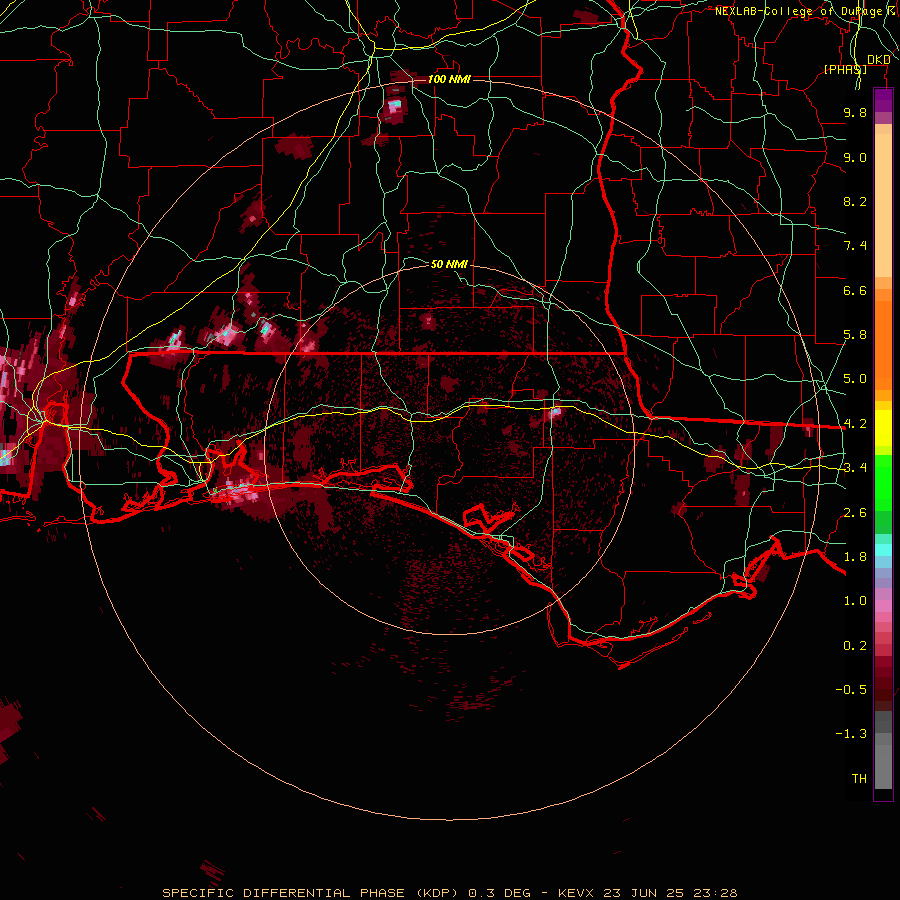Click the 1.0 value on the color scale
This screenshot has width=900, height=900.
click(855, 601)
